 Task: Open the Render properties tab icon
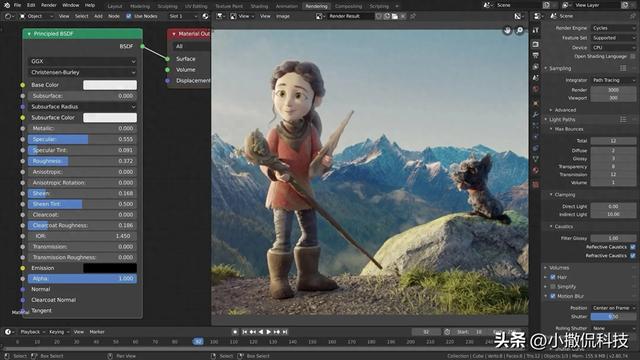click(x=536, y=44)
